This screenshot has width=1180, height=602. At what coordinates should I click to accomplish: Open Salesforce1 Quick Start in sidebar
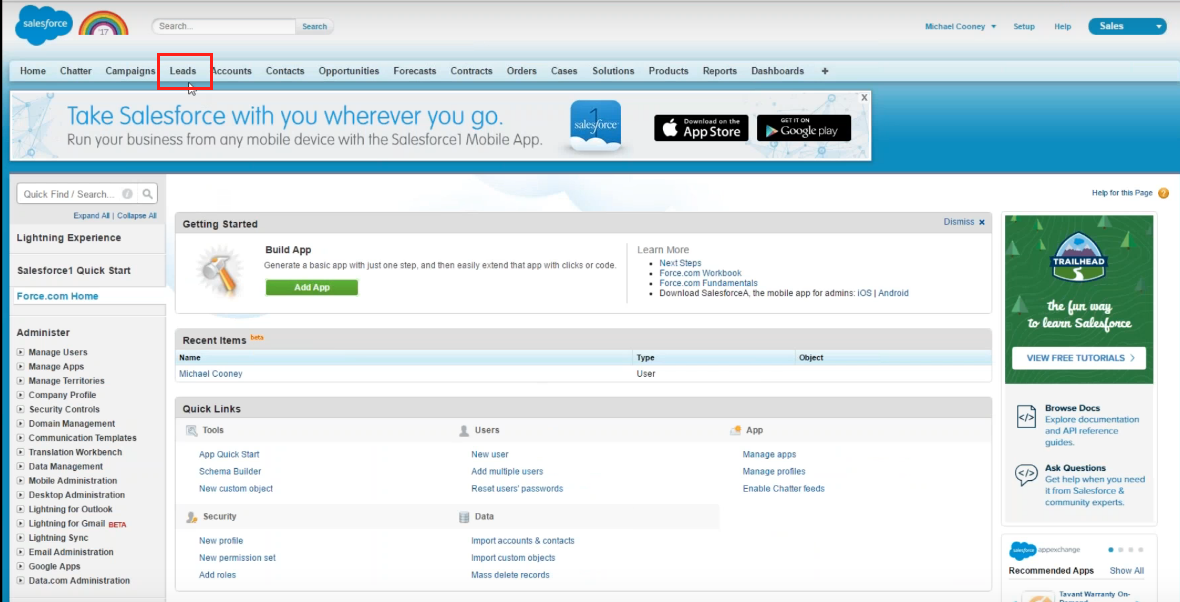click(74, 271)
